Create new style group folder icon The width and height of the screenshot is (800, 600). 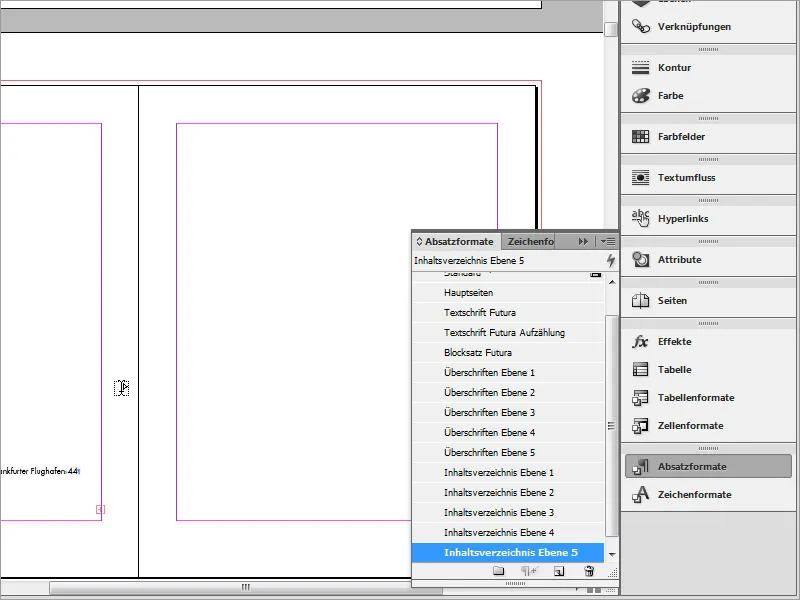pos(498,571)
